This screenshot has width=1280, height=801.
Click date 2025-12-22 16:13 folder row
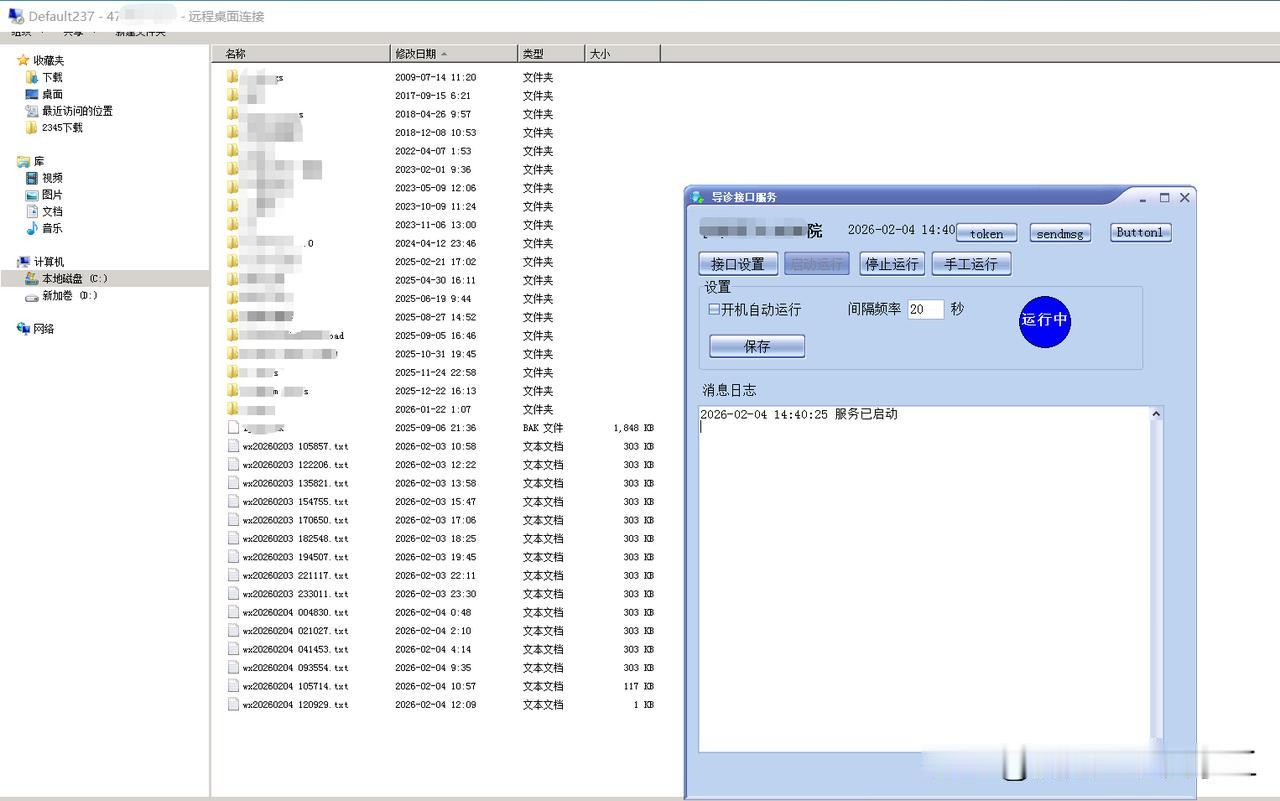coord(435,391)
